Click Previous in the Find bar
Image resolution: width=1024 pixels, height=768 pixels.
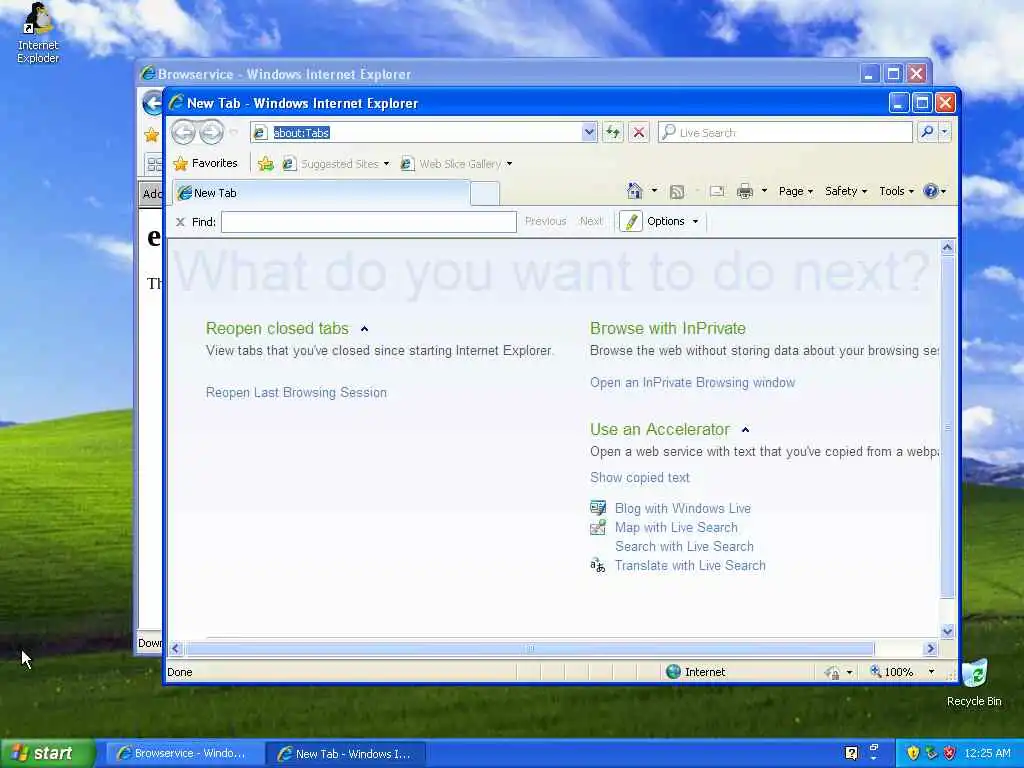(x=545, y=221)
